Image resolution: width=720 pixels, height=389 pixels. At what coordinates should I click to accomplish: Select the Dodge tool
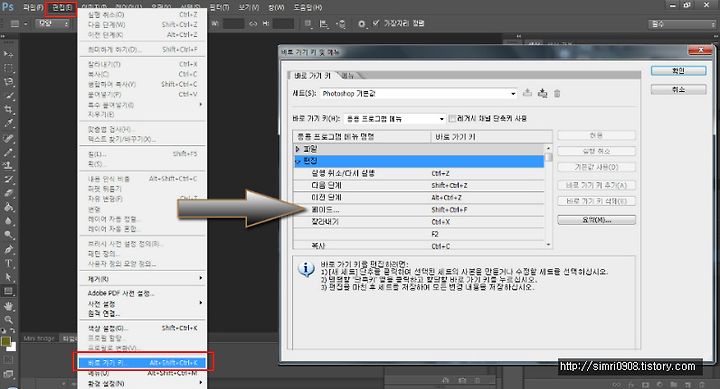pyautogui.click(x=8, y=235)
